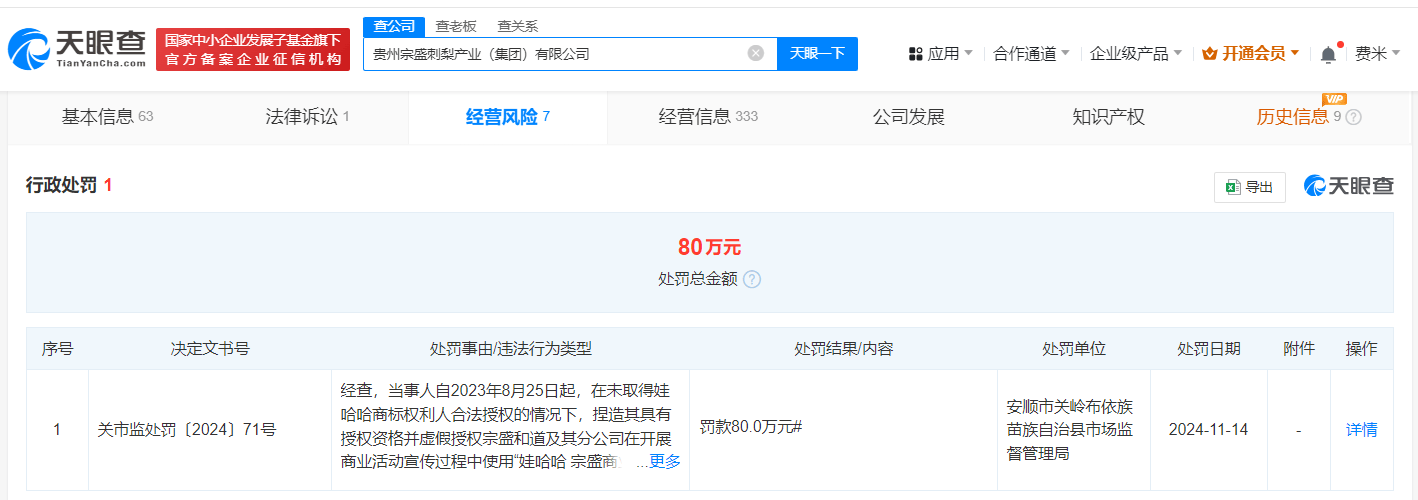Switch to the 经营信息 tab
Image resolution: width=1418 pixels, height=500 pixels.
pos(708,117)
